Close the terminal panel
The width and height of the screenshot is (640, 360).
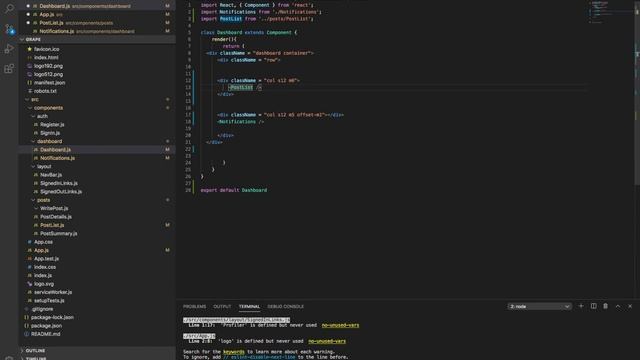tap(630, 306)
